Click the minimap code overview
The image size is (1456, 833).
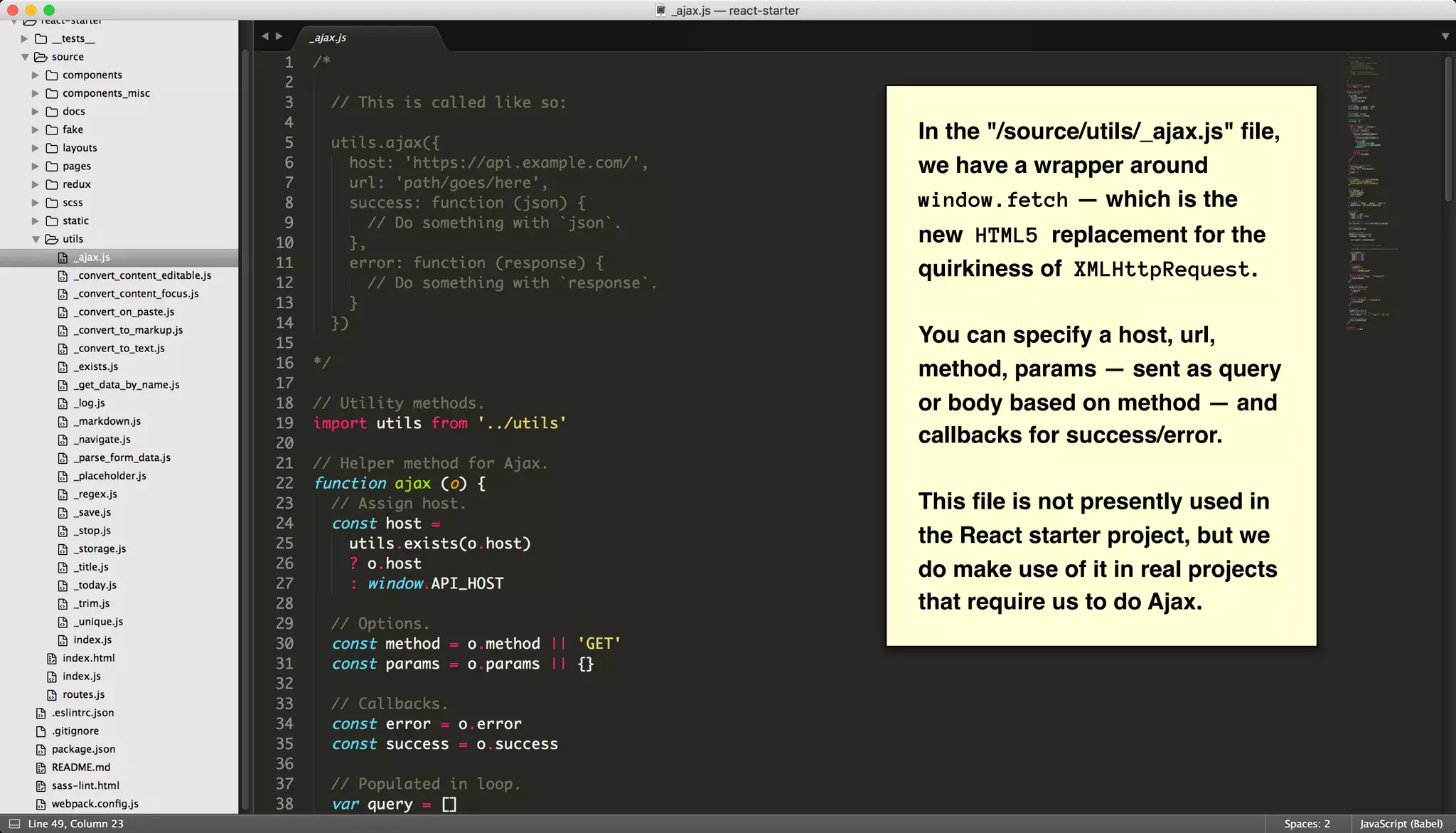click(x=1371, y=192)
